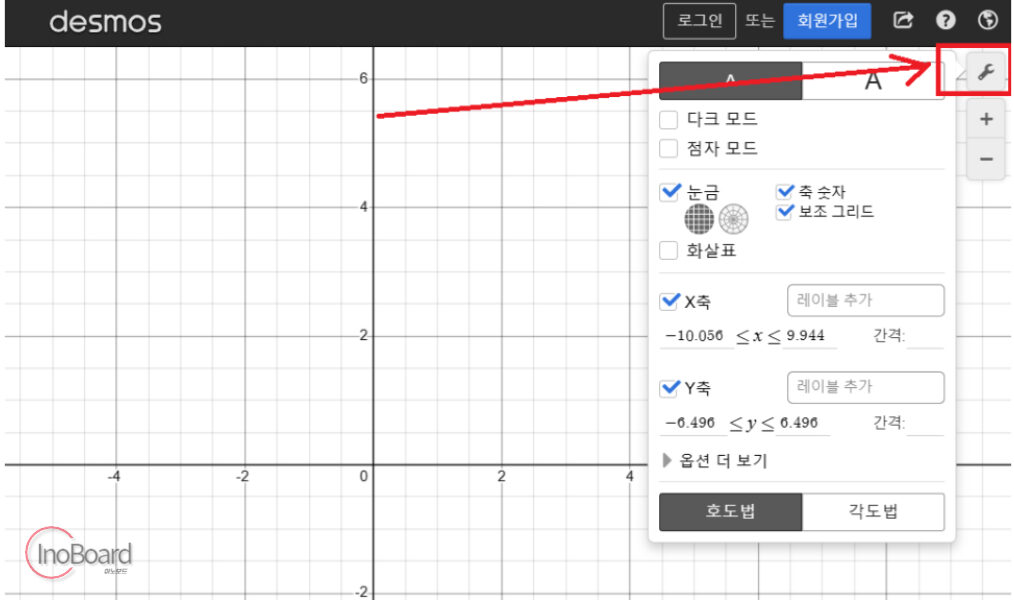The image size is (1014, 600).
Task: Zoom out with the minus button
Action: coord(986,159)
